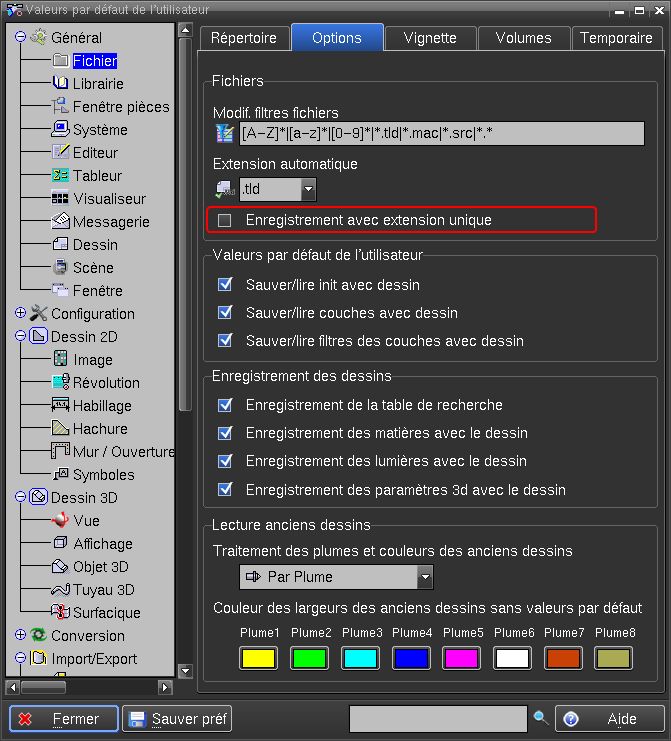Click the magnifier search icon
Screen dimensions: 671x741
[541, 718]
